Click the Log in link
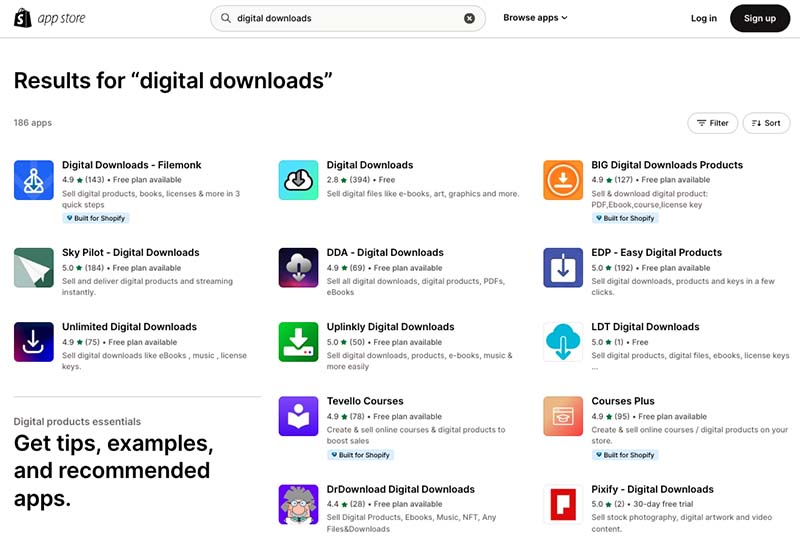Screen dimensions: 800x542 tap(704, 18)
